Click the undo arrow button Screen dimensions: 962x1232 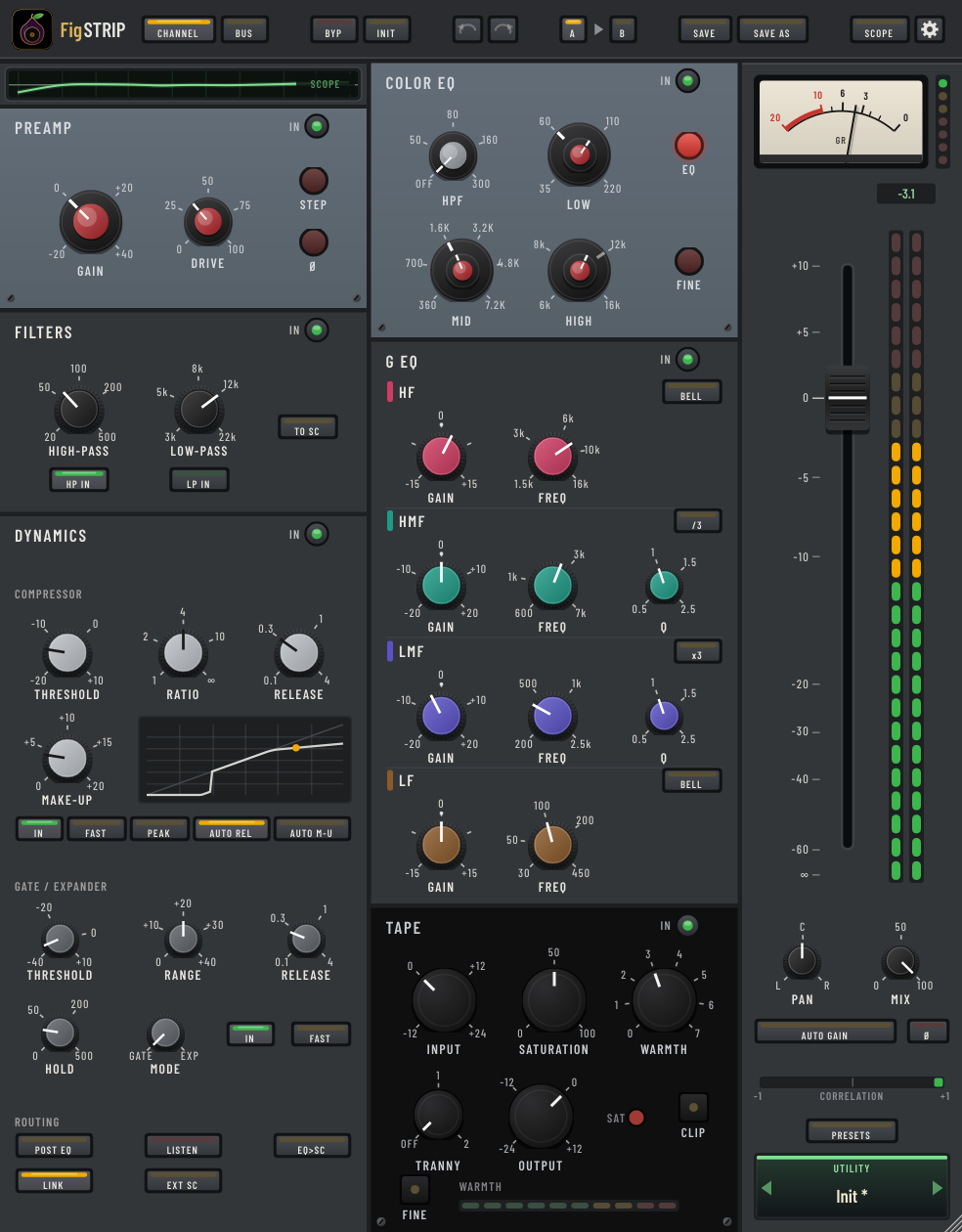pyautogui.click(x=467, y=29)
